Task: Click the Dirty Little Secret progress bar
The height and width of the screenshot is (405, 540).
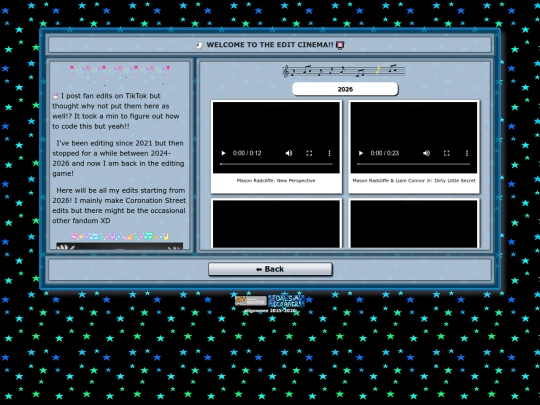Action: (x=414, y=164)
